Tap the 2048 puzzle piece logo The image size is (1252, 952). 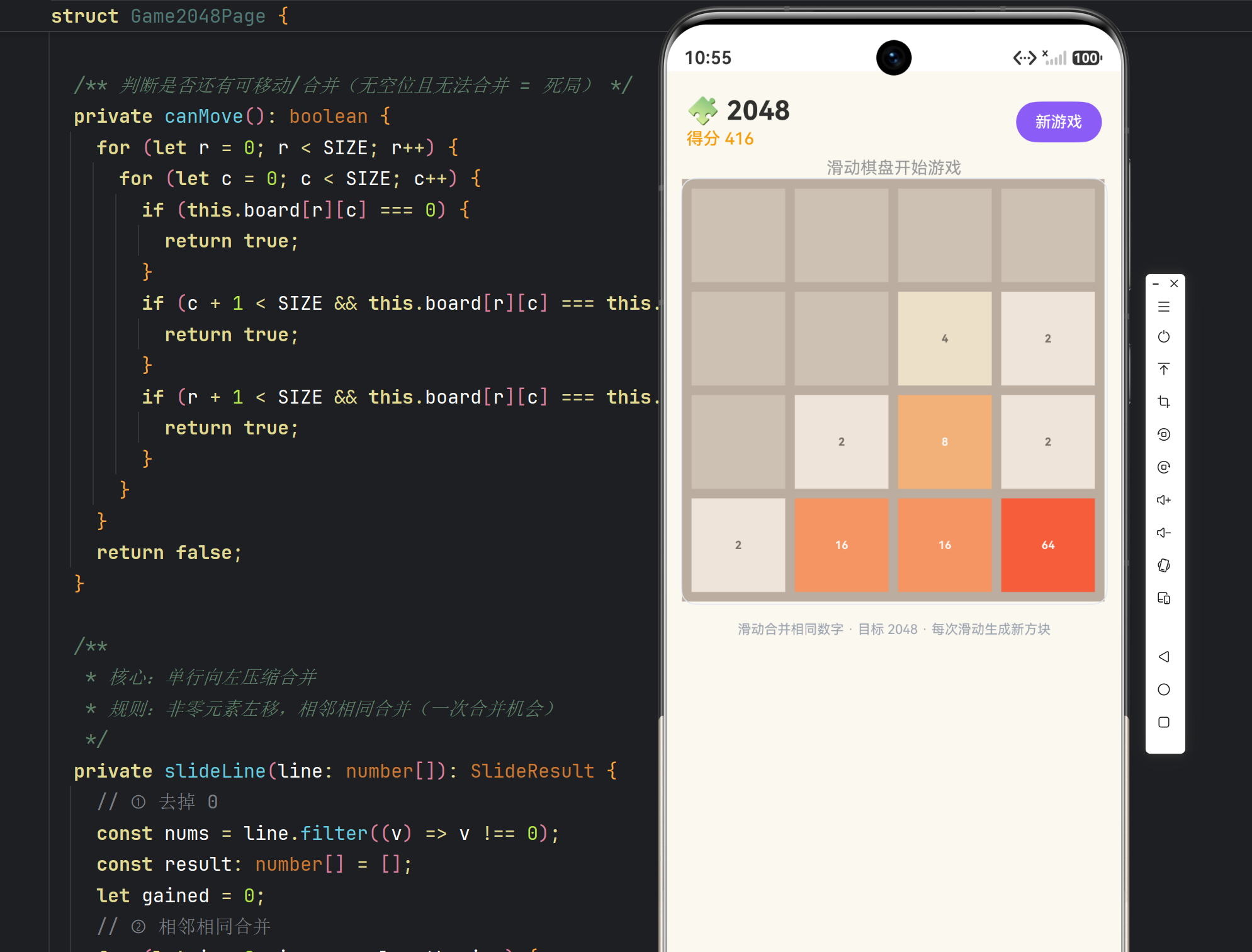tap(703, 111)
